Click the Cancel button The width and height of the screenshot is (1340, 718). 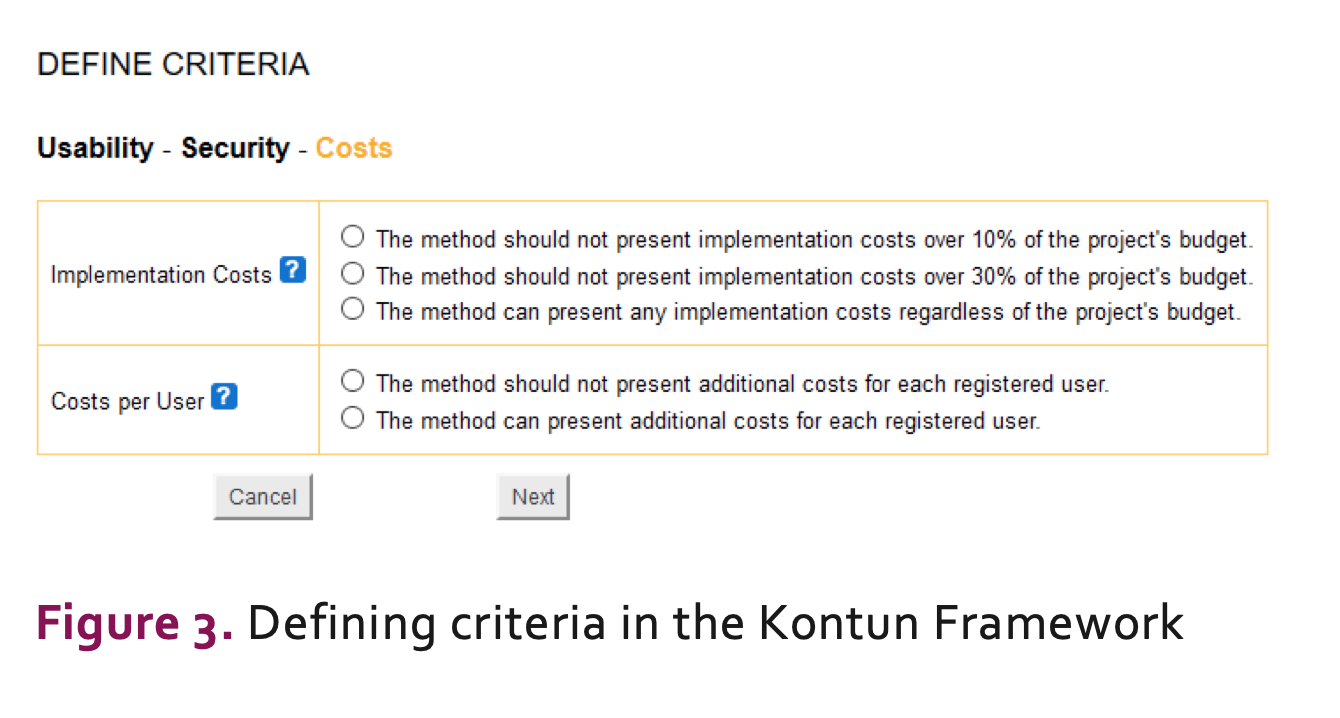[263, 497]
